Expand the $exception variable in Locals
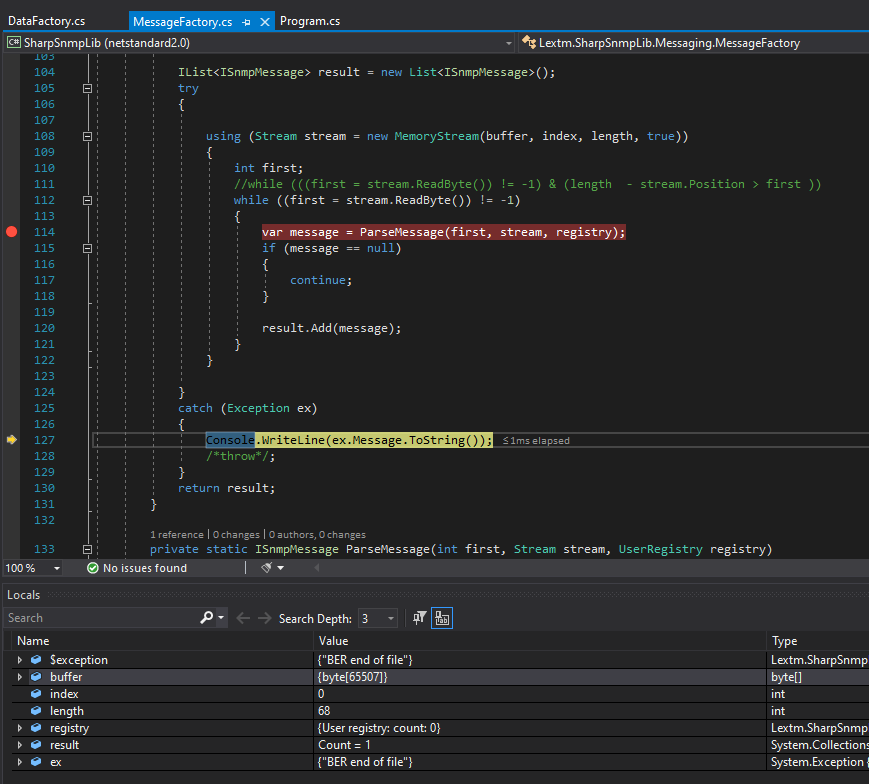The width and height of the screenshot is (869, 784). pos(19,660)
